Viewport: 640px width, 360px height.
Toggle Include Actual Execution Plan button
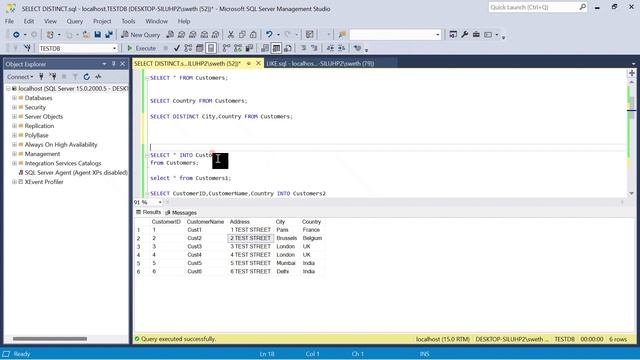227,48
